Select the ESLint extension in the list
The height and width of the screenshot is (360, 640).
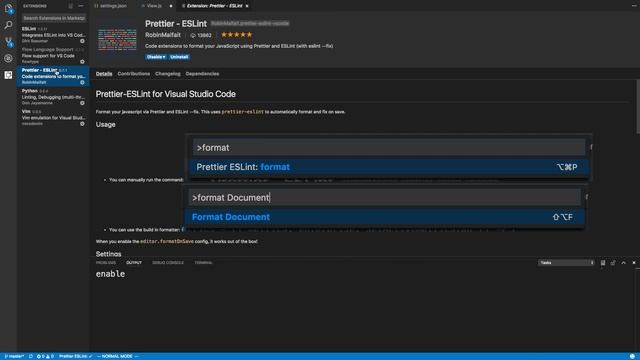tap(53, 35)
